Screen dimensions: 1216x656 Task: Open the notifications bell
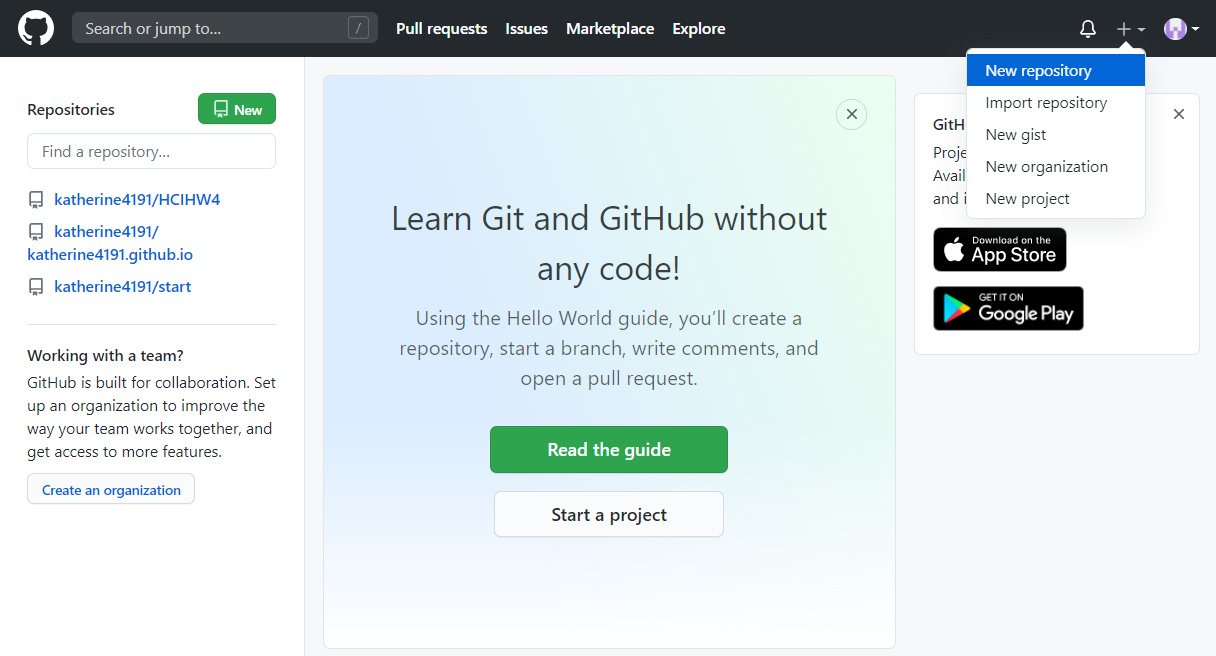pyautogui.click(x=1088, y=29)
